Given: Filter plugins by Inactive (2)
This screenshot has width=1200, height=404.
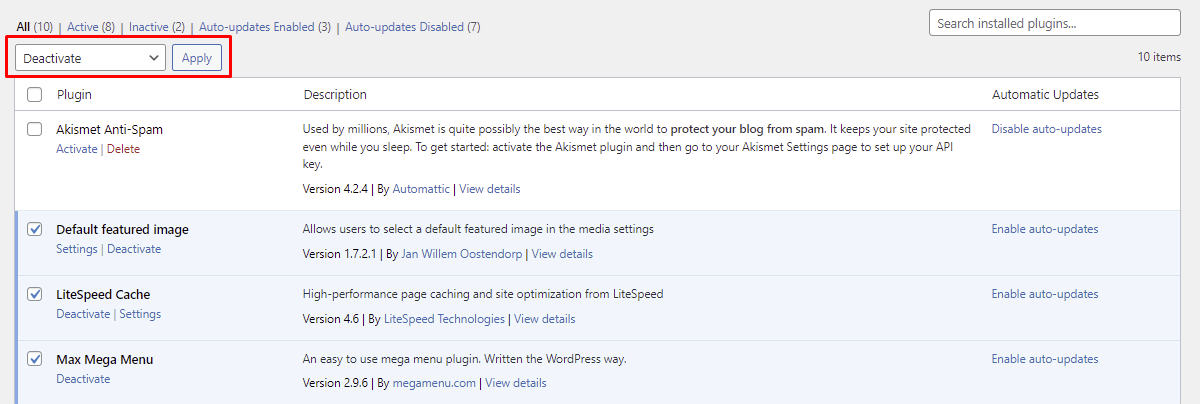Looking at the screenshot, I should coord(157,27).
